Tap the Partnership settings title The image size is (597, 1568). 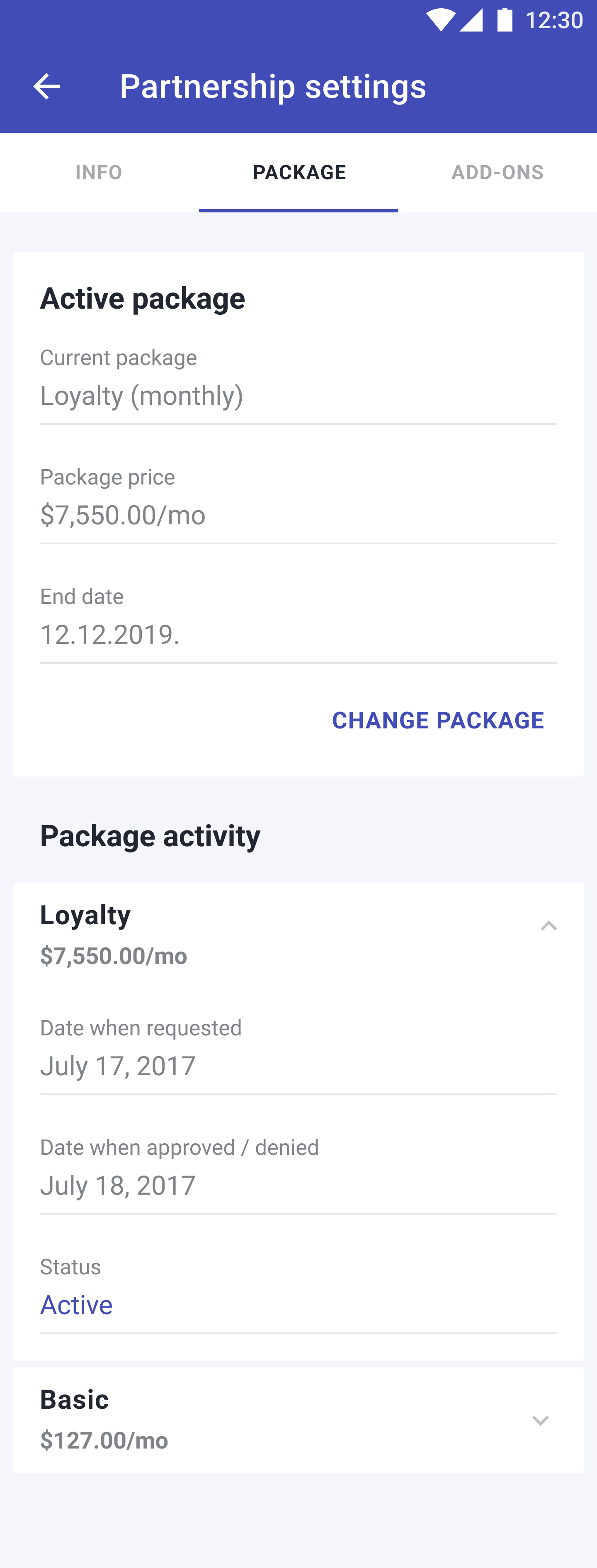(x=273, y=86)
